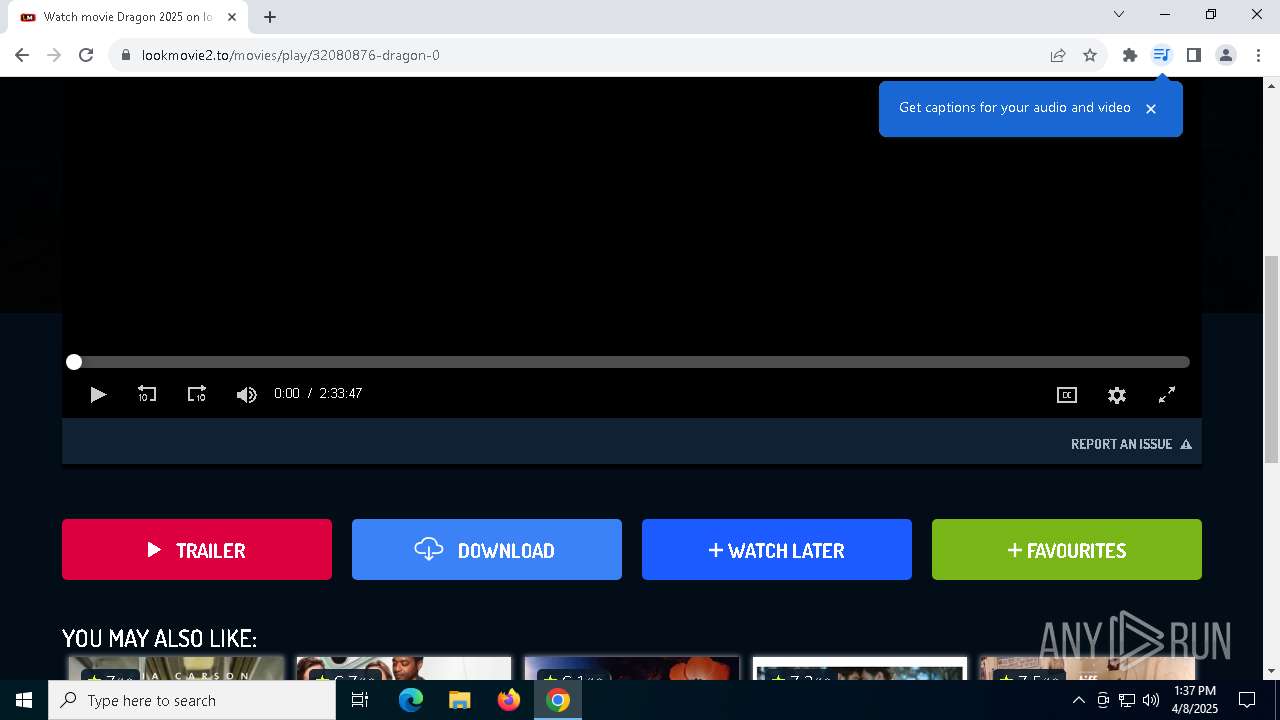Add movie to Watch Later
This screenshot has height=720, width=1280.
point(777,549)
